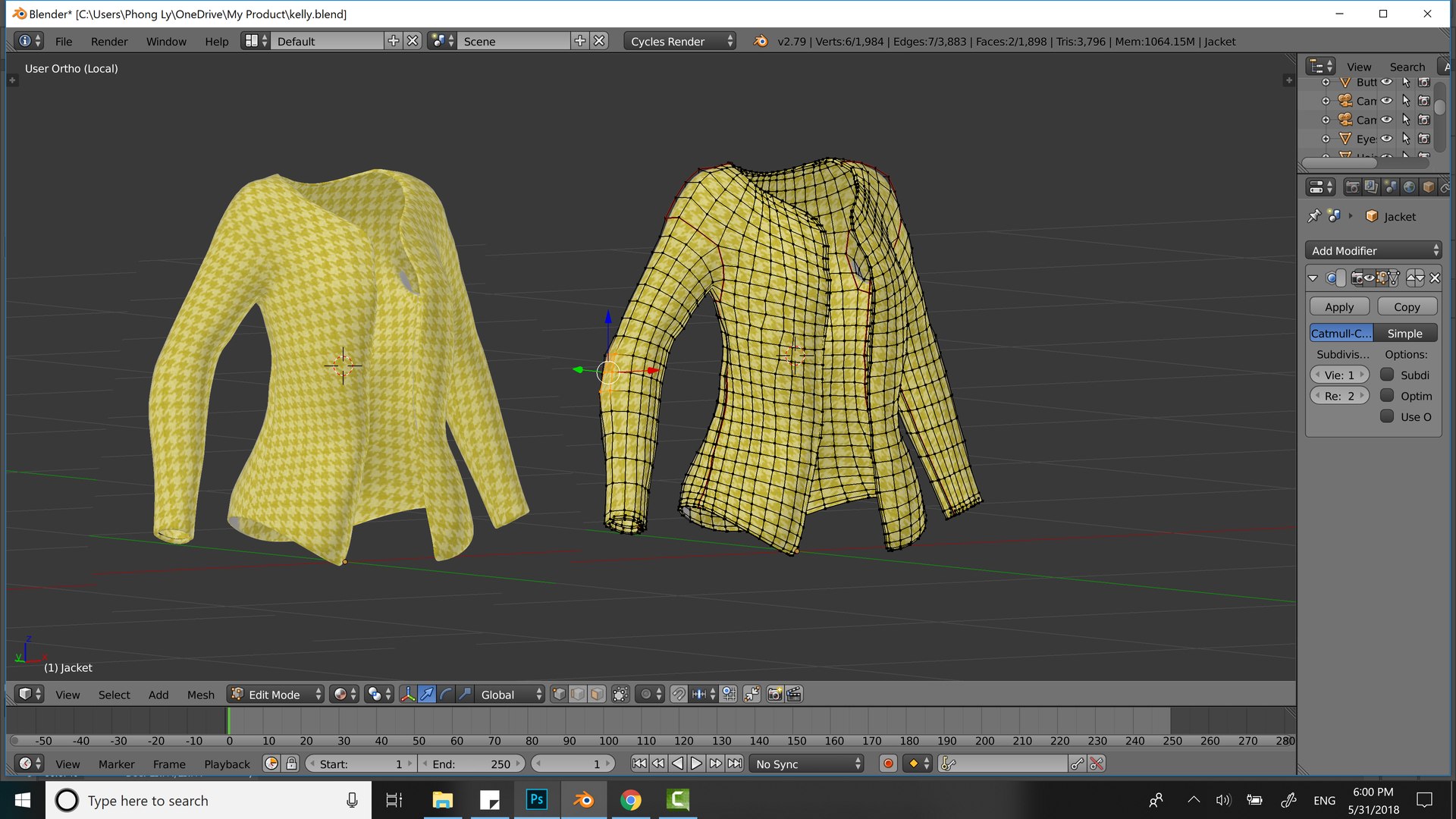
Task: Open the Render menu
Action: (109, 42)
